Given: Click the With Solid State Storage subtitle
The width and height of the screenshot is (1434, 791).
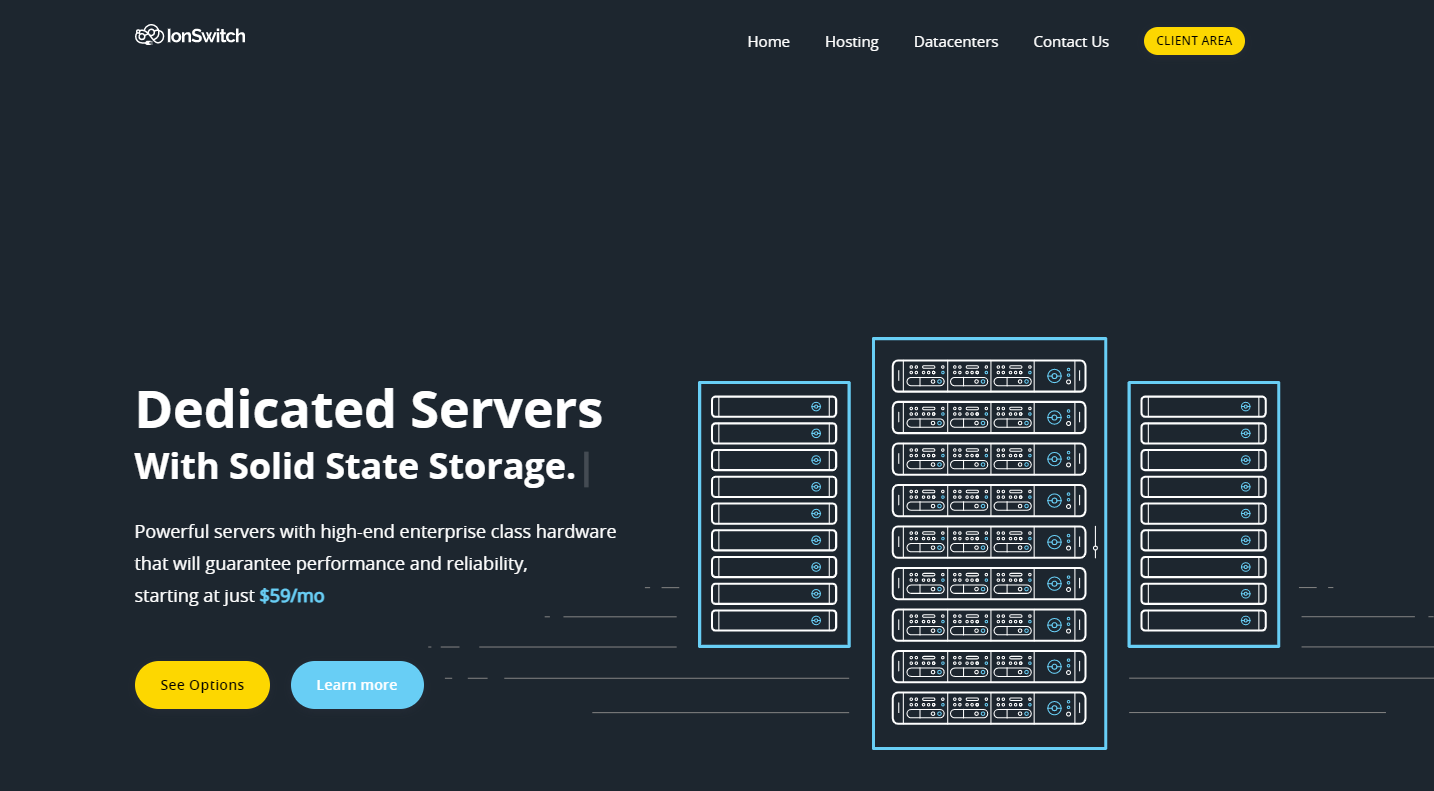Looking at the screenshot, I should pos(355,467).
